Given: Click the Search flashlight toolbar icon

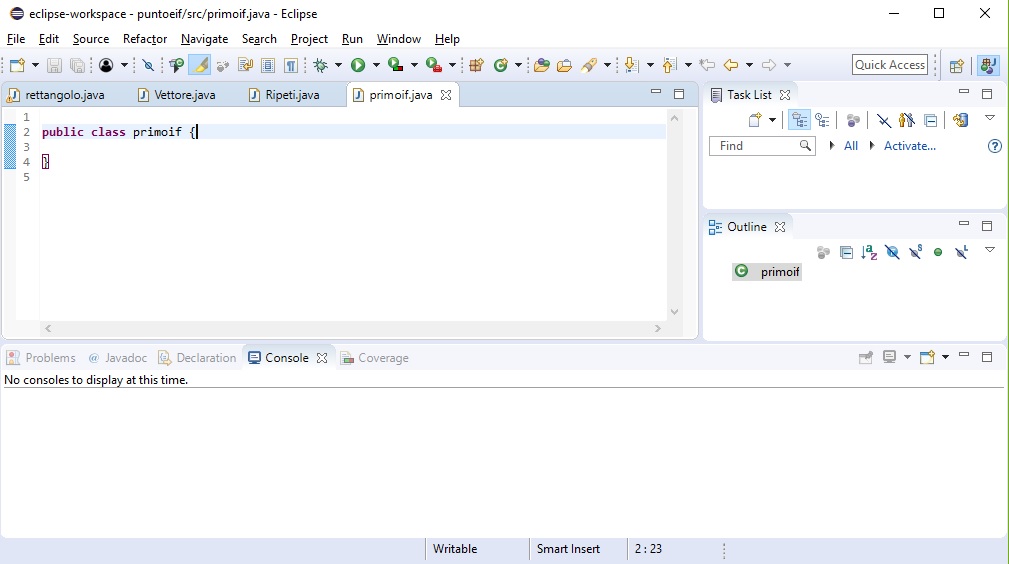Looking at the screenshot, I should (x=589, y=65).
